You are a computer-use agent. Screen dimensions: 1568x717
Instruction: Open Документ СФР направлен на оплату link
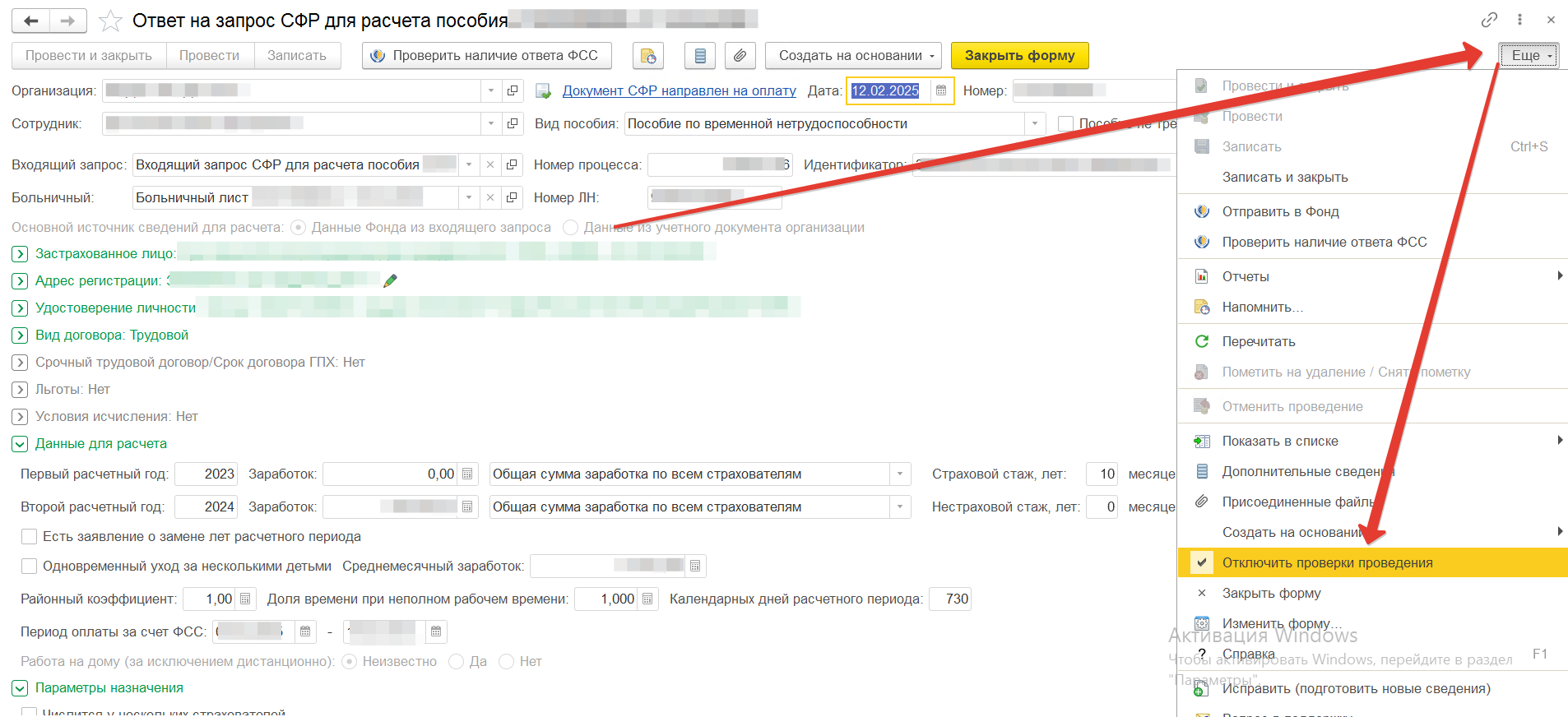tap(679, 91)
